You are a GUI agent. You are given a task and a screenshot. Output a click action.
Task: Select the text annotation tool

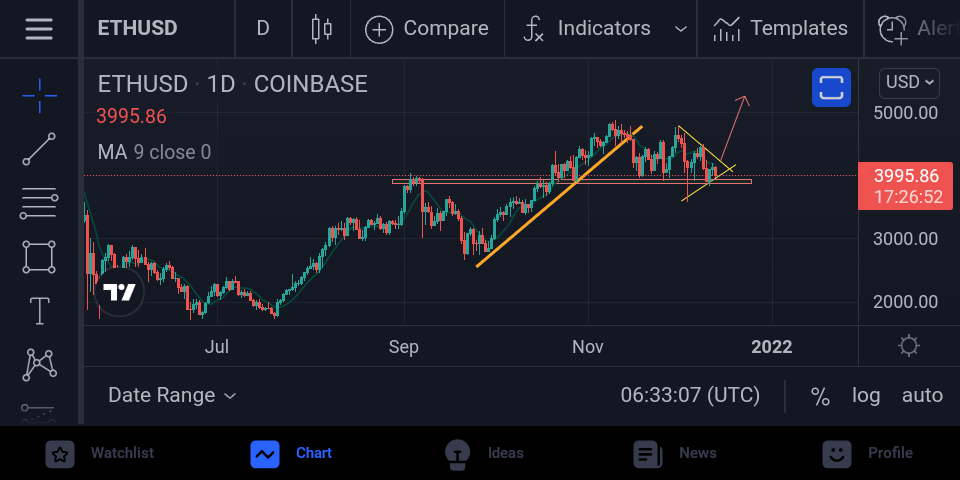coord(39,310)
